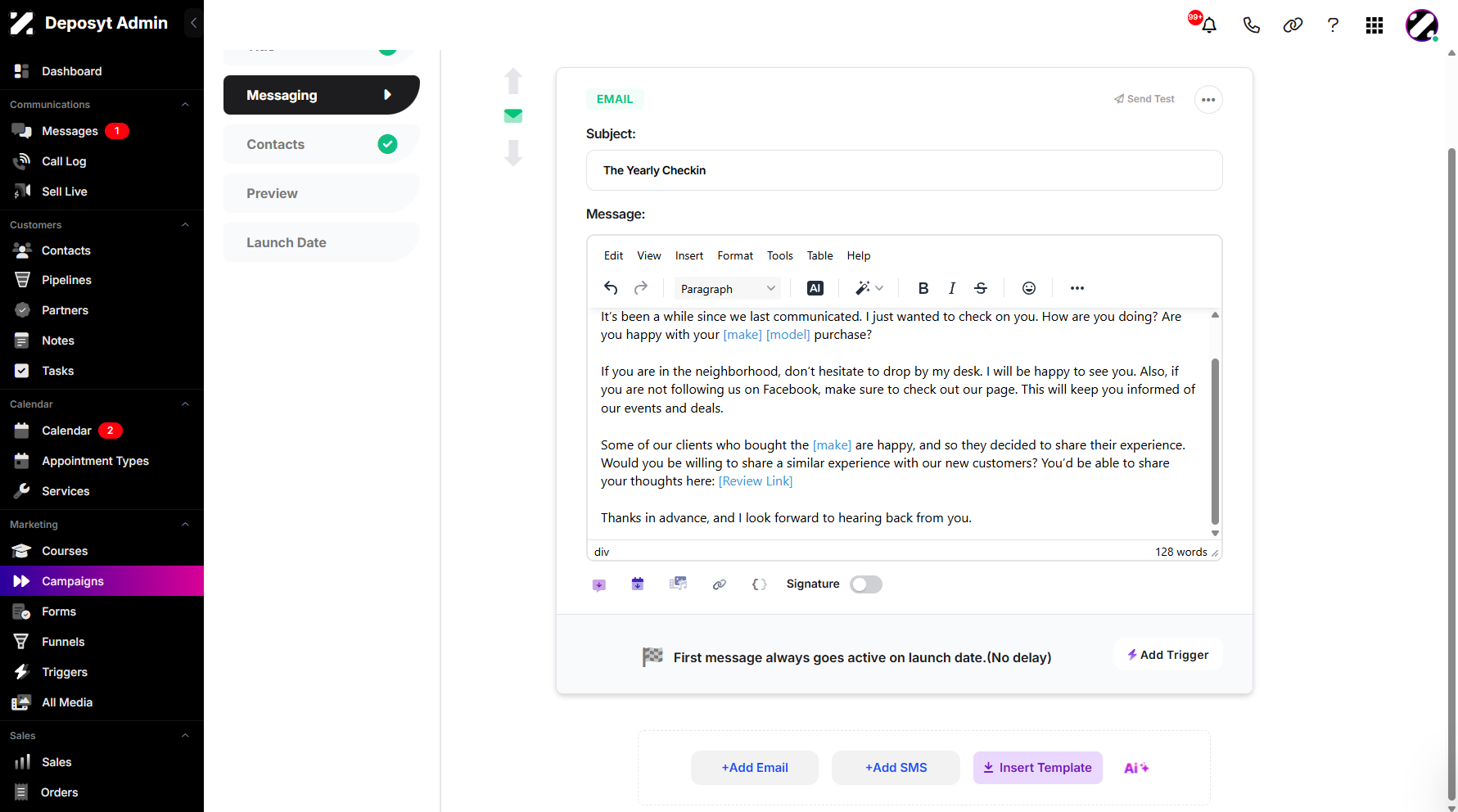This screenshot has height=812, width=1458.
Task: Click the link icon below the editor
Action: coord(719,584)
